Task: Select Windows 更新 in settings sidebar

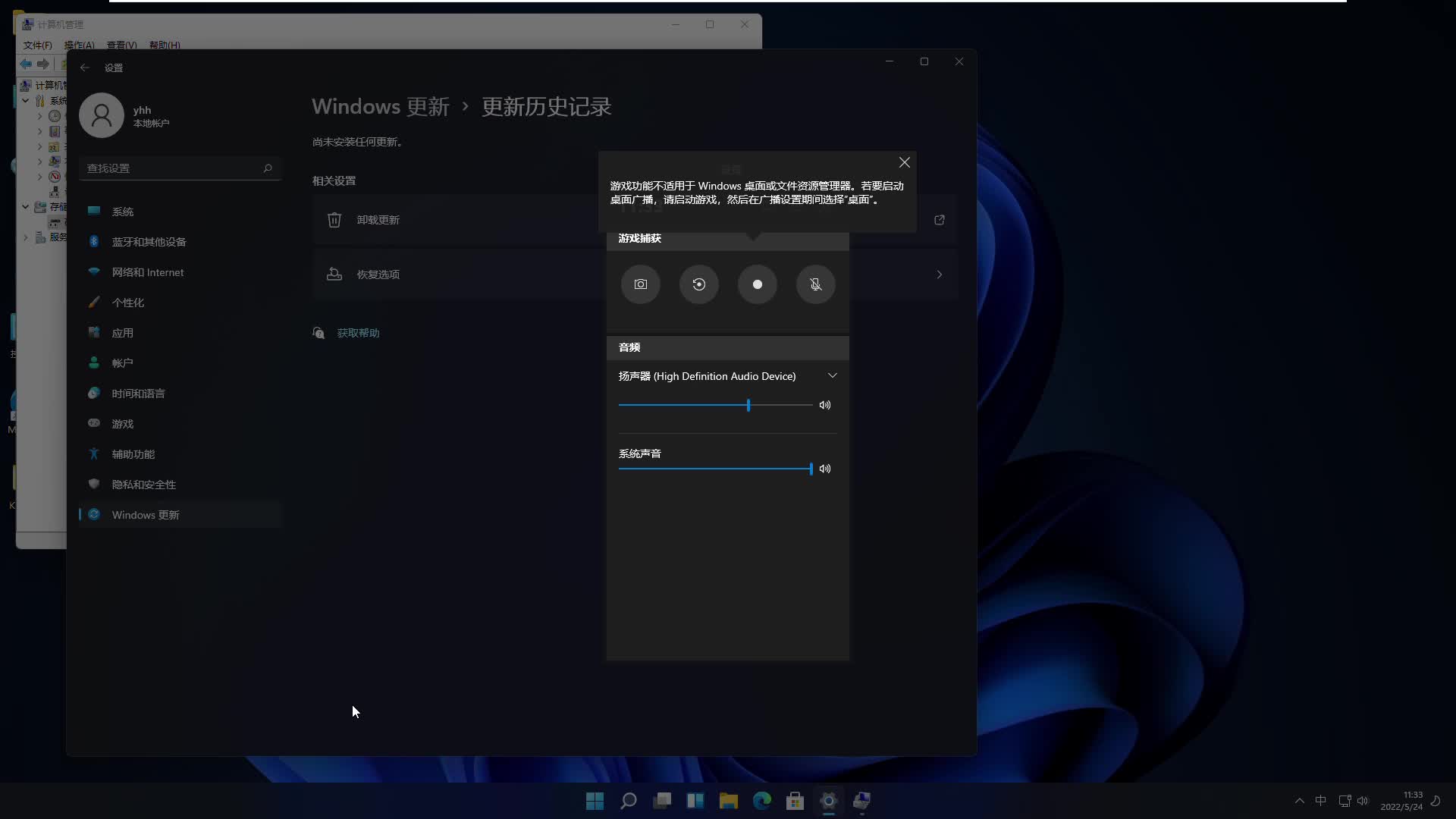Action: (x=145, y=514)
